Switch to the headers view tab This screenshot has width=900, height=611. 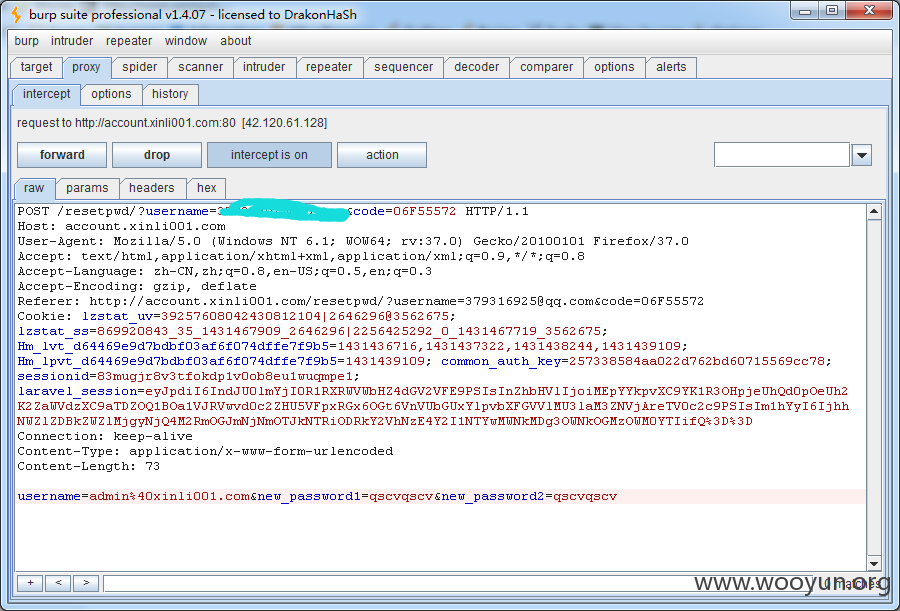(152, 188)
